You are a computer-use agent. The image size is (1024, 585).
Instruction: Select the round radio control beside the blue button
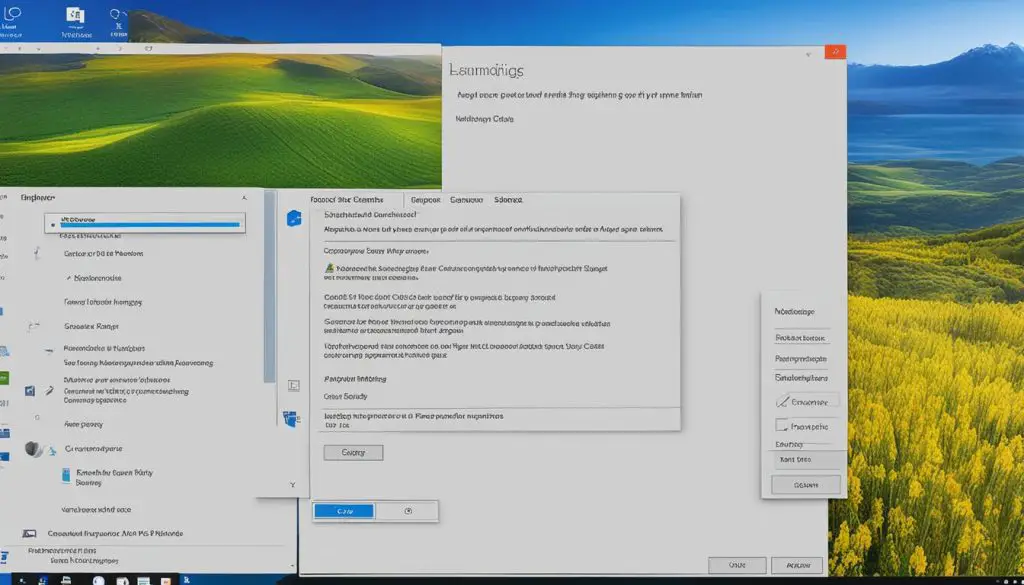point(408,511)
